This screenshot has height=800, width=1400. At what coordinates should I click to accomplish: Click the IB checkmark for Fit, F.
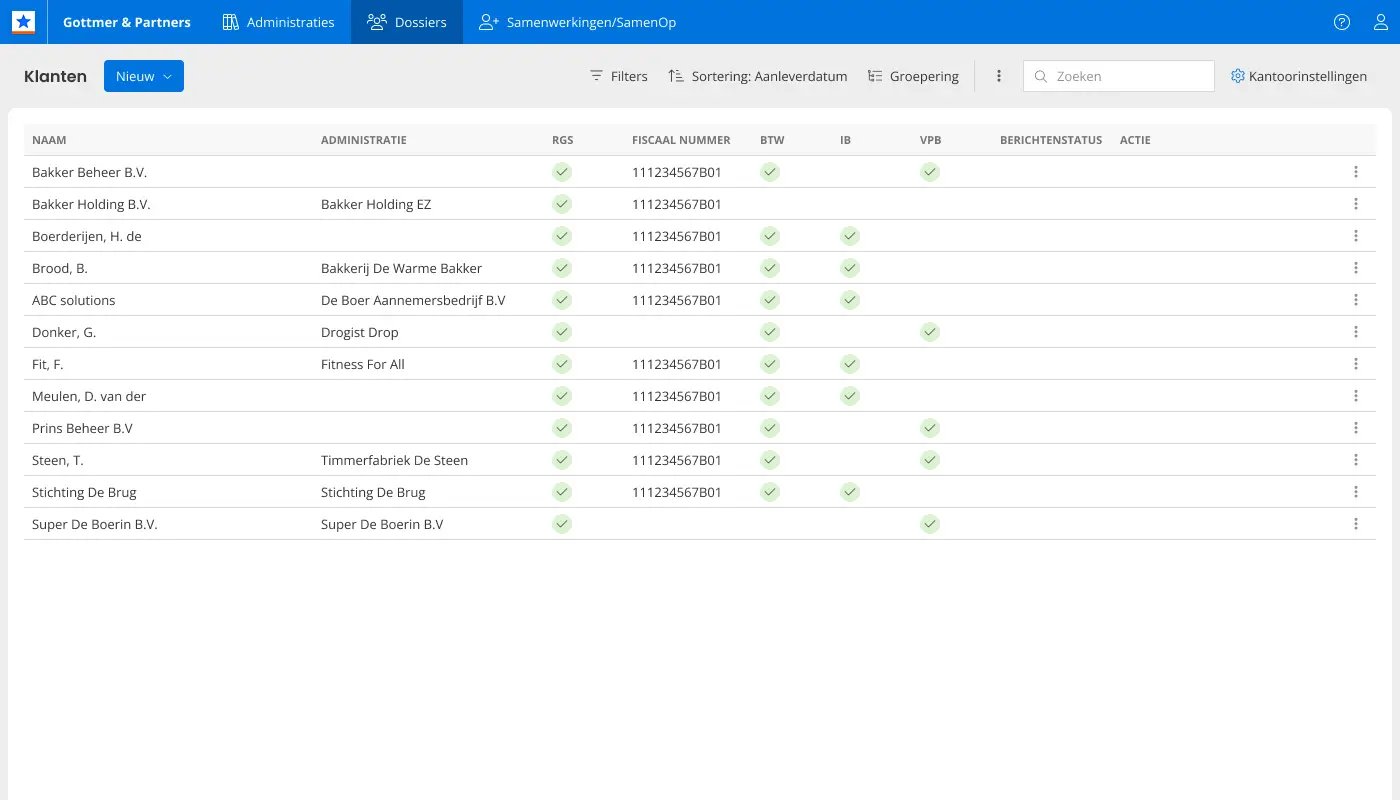[x=849, y=364]
